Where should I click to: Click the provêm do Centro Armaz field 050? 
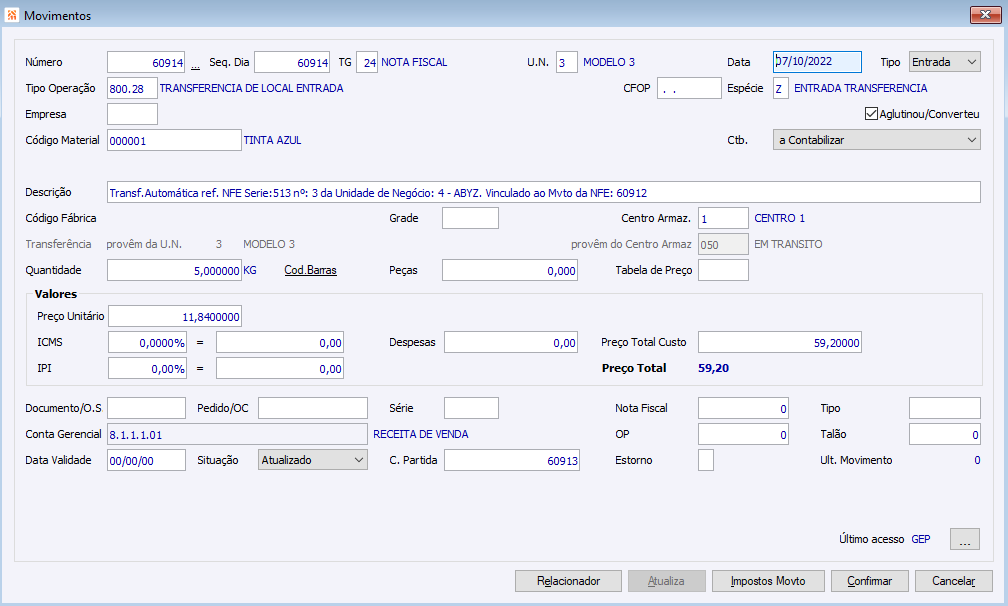click(x=723, y=244)
